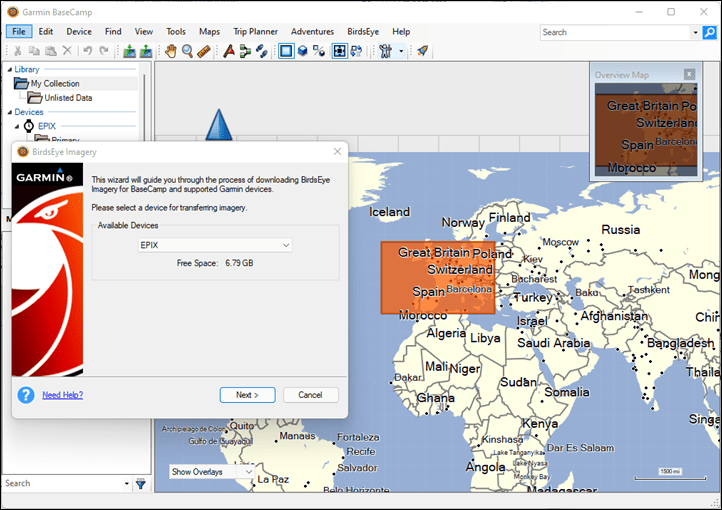Click the top Search input field
722x510 pixels.
coord(616,32)
